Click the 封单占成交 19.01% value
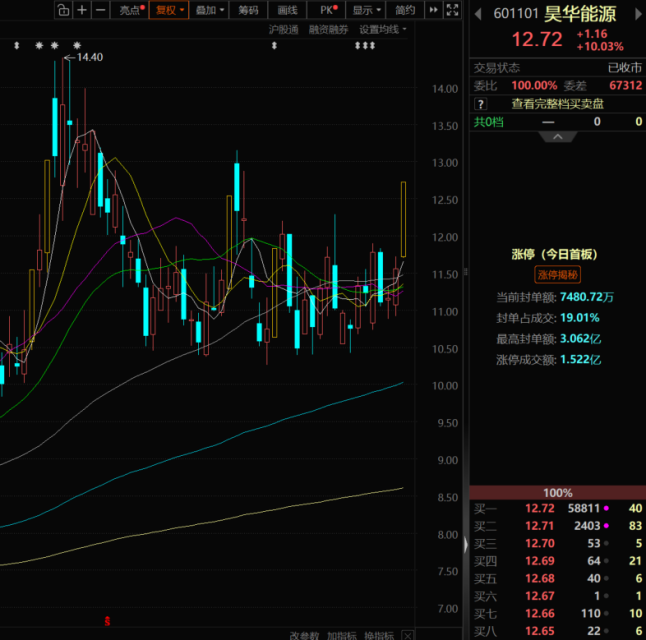This screenshot has width=646, height=640. click(580, 318)
